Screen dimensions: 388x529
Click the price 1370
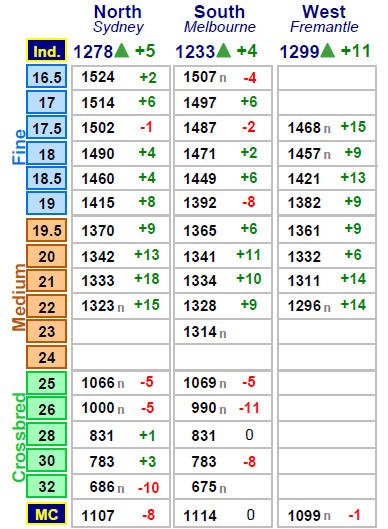98,231
